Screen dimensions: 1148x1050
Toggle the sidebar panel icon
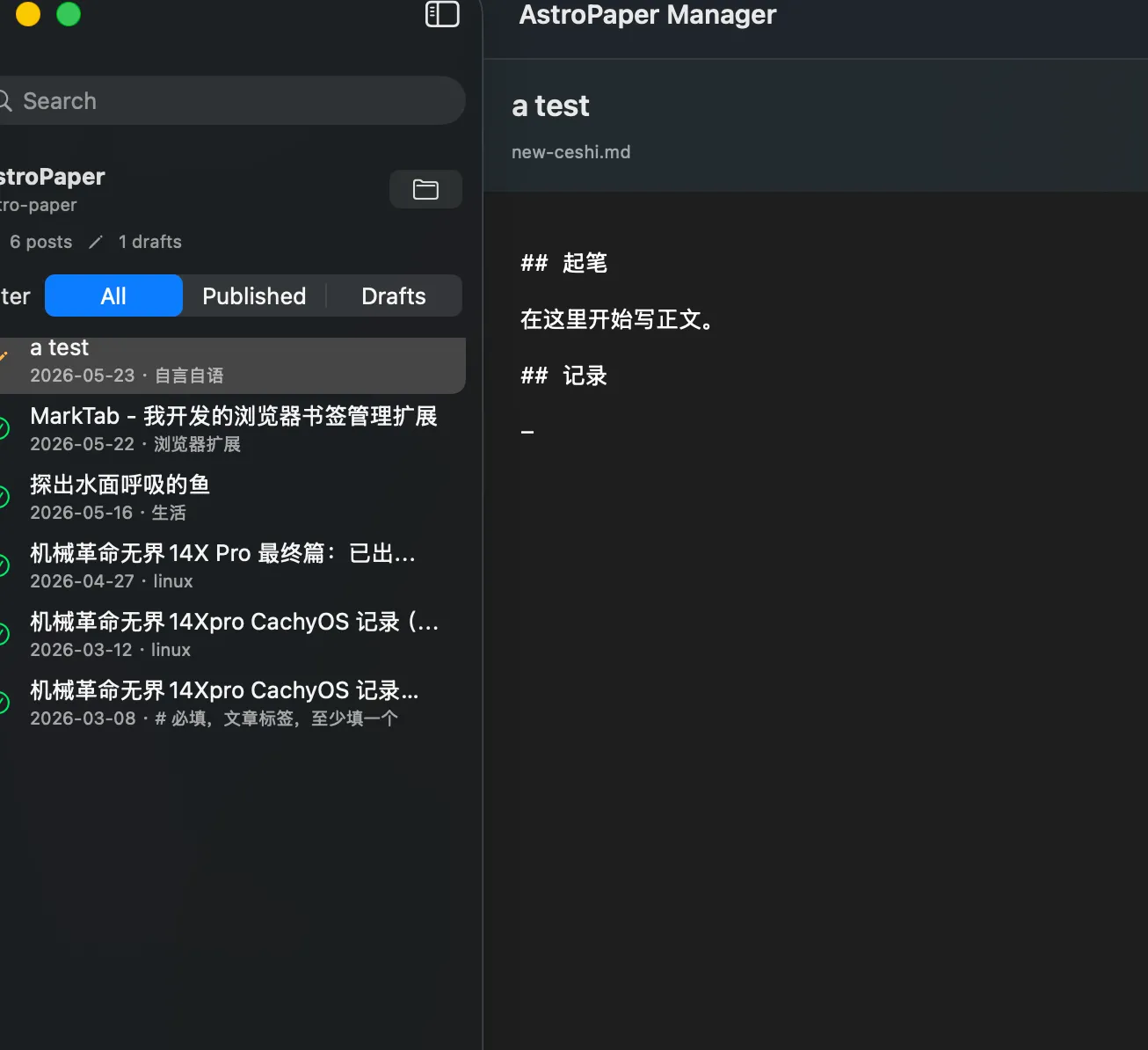[x=442, y=14]
